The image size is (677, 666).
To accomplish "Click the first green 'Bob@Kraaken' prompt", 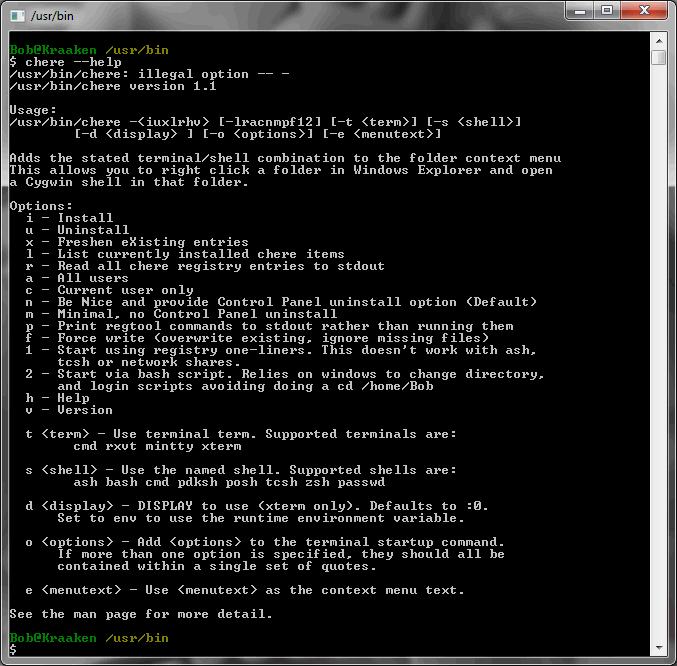I will pos(53,50).
